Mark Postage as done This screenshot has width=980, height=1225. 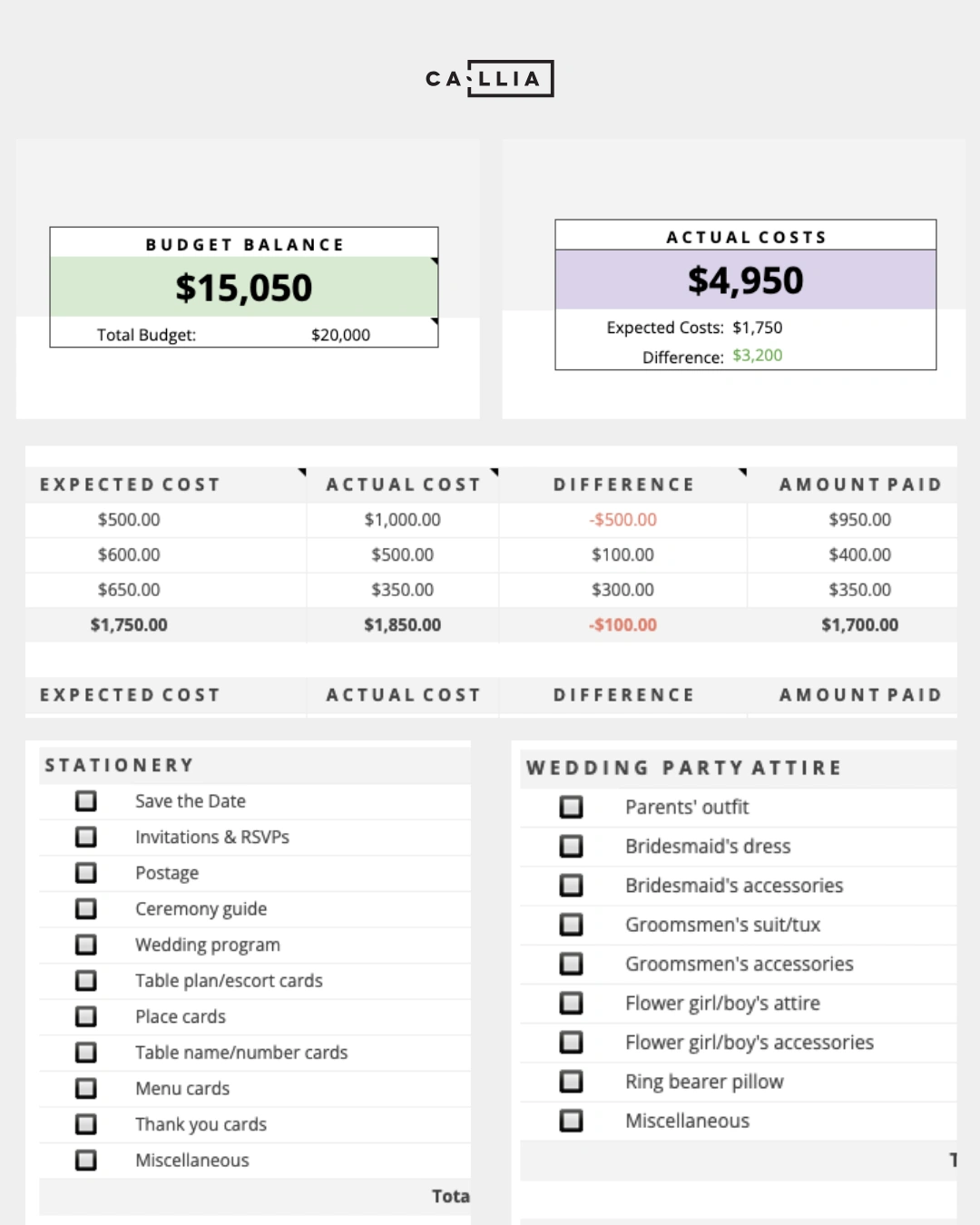coord(86,873)
